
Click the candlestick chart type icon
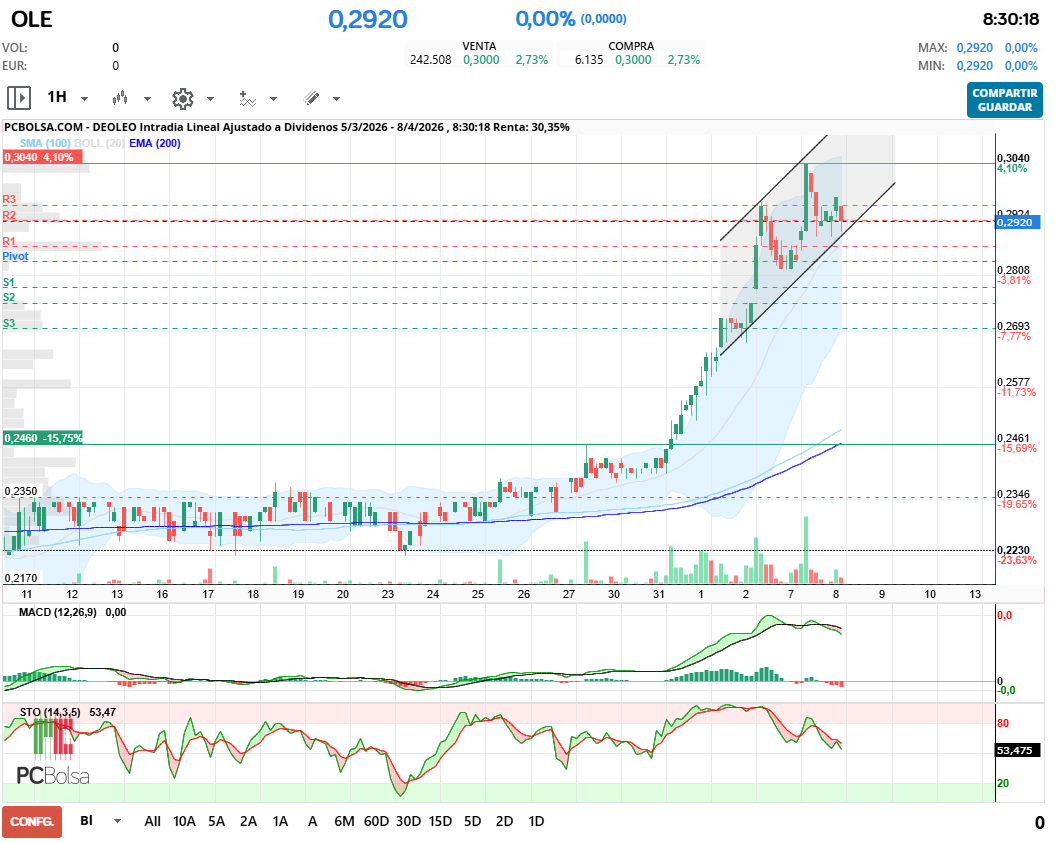(122, 98)
